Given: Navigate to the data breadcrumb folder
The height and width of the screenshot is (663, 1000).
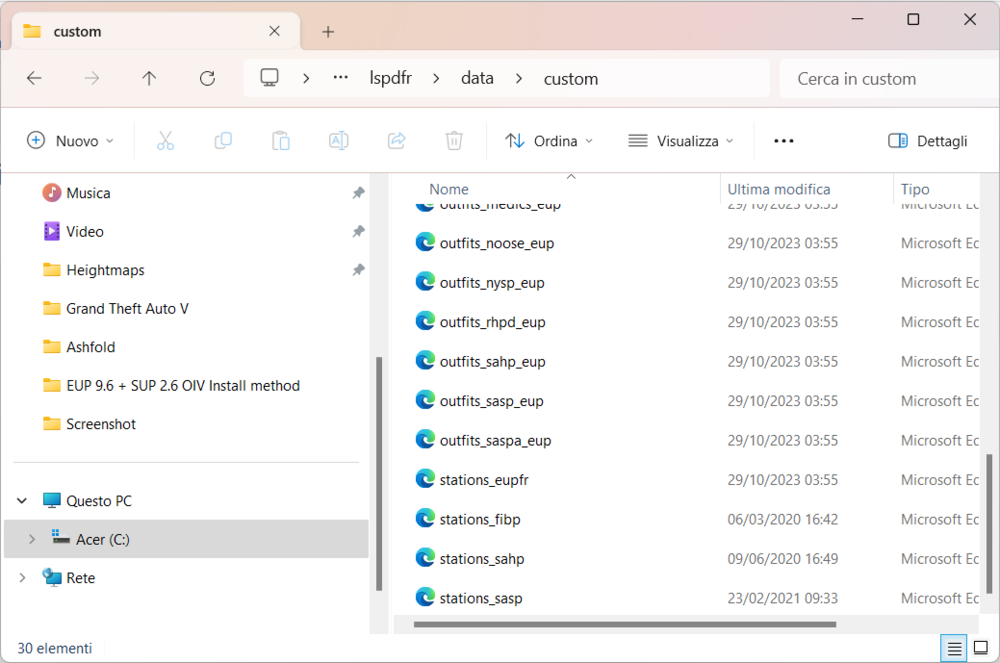Looking at the screenshot, I should coord(477,78).
